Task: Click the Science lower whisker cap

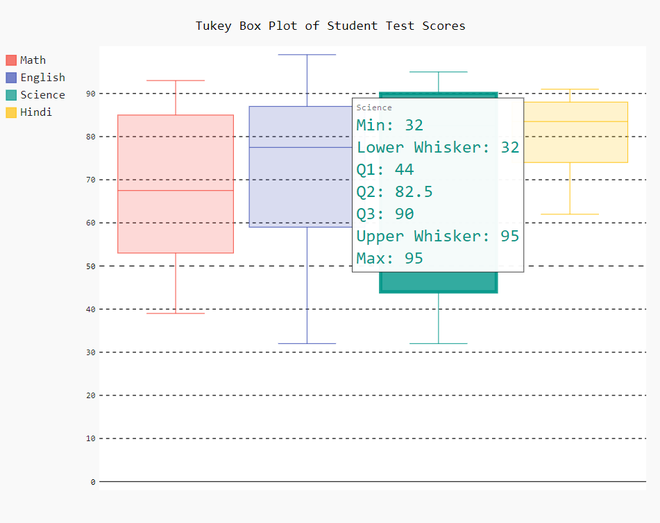Action: pyautogui.click(x=438, y=344)
